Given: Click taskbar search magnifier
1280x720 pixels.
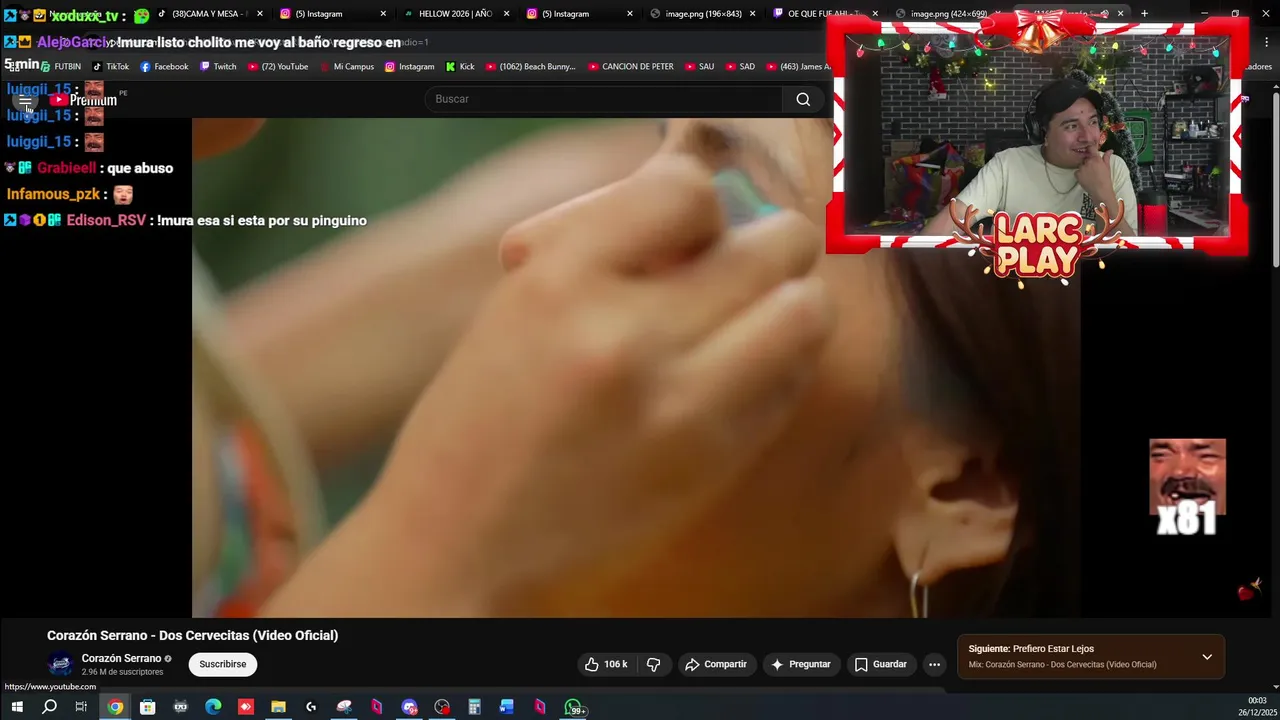Looking at the screenshot, I should (x=49, y=707).
